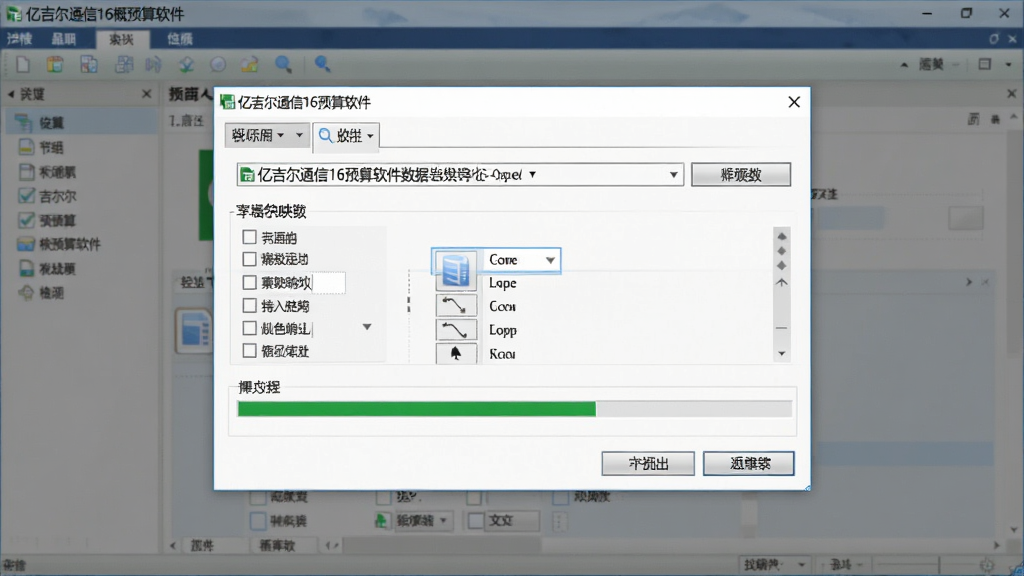Image resolution: width=1024 pixels, height=576 pixels.
Task: Collapse the left panel using its header triangle
Action: click(10, 94)
